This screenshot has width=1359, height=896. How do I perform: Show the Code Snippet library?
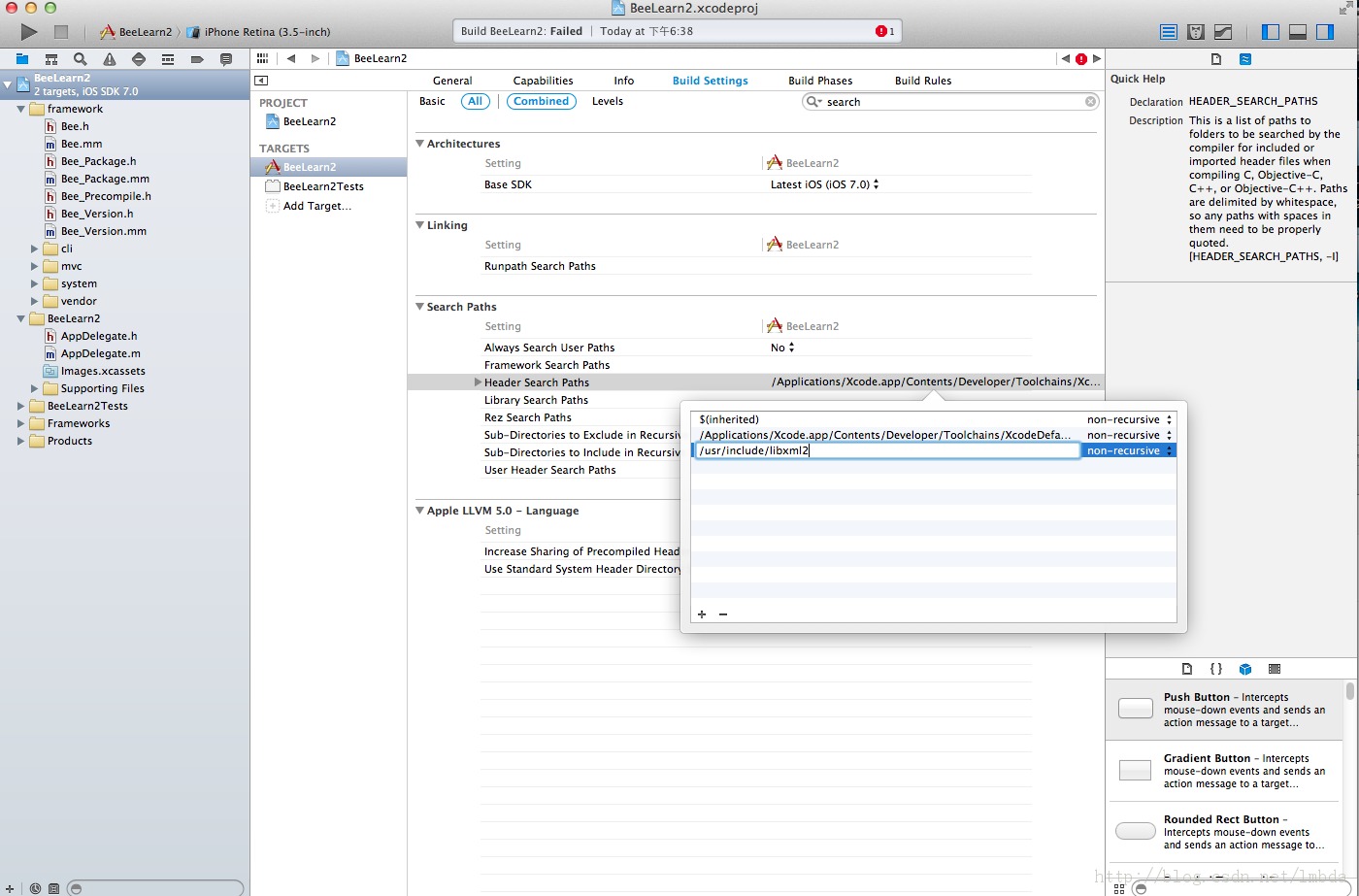click(1215, 669)
